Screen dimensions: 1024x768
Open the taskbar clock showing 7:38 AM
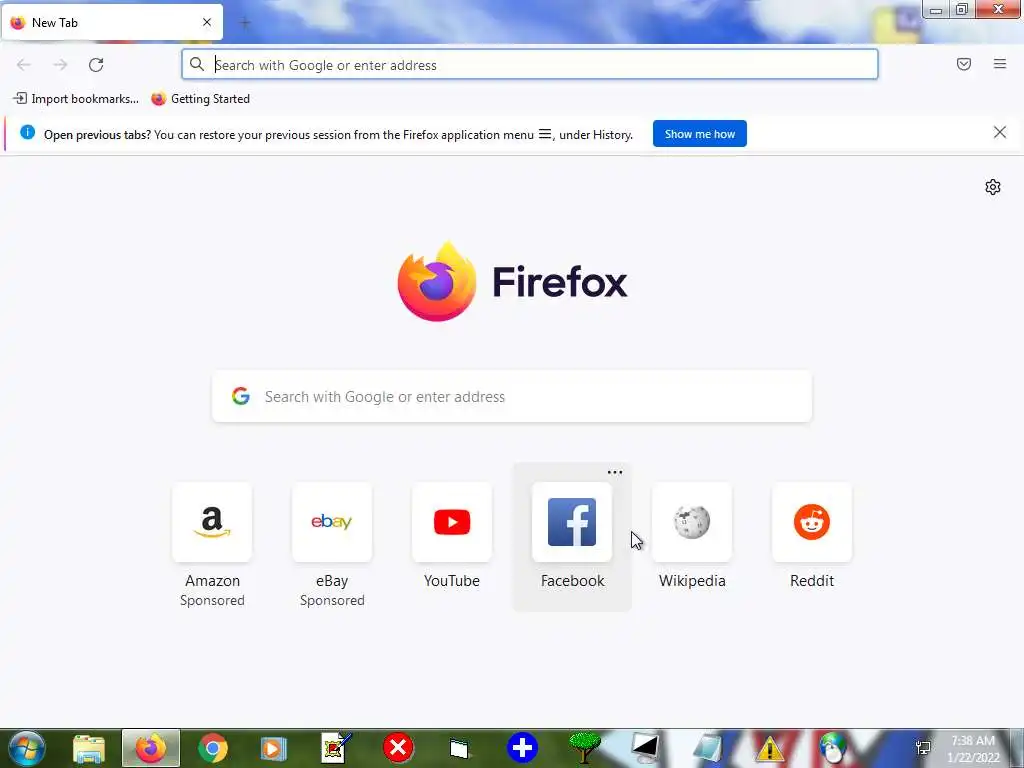point(973,749)
